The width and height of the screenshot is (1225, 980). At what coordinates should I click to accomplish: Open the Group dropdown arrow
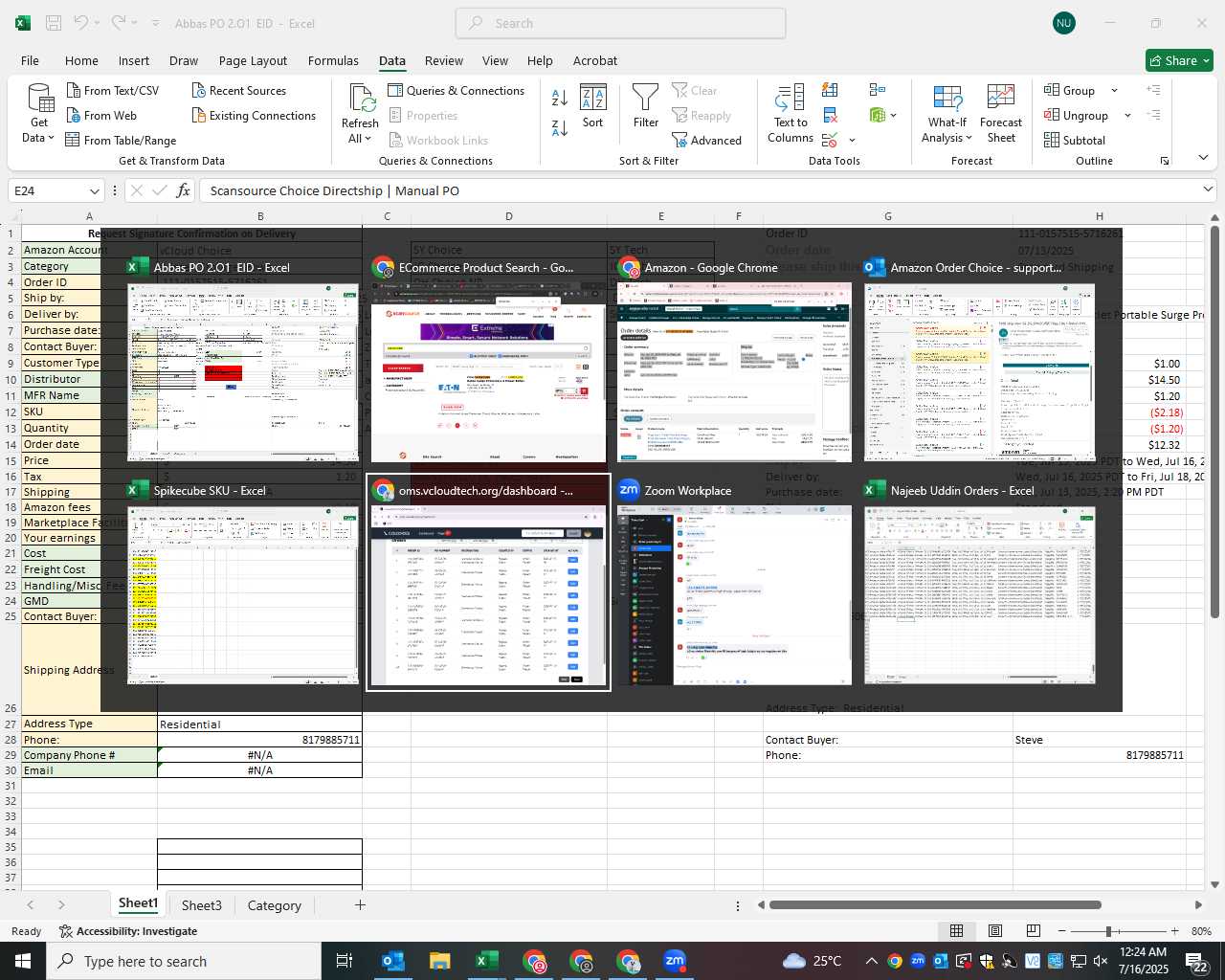click(x=1114, y=90)
